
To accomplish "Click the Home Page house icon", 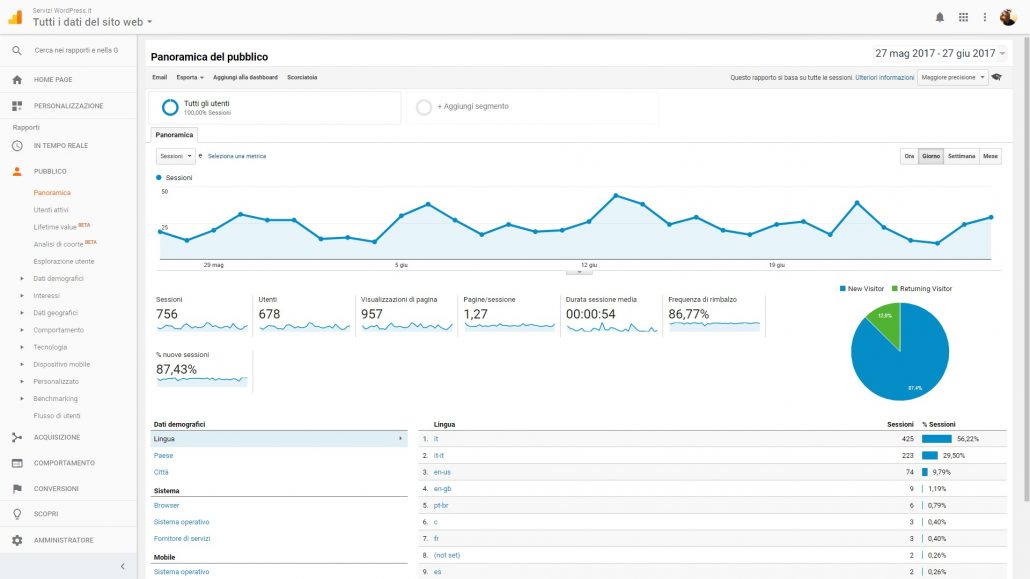I will click(x=17, y=80).
